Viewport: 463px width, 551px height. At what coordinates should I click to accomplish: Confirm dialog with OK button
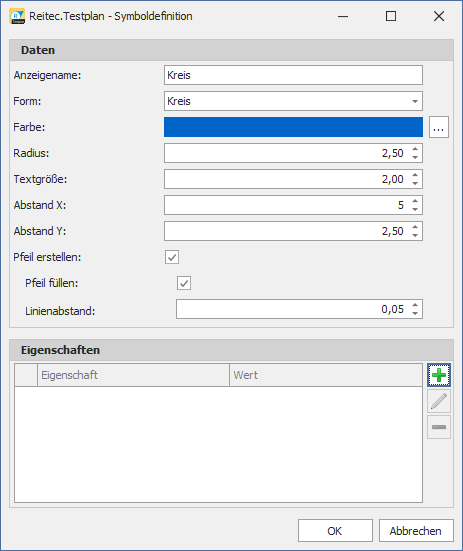pyautogui.click(x=335, y=531)
